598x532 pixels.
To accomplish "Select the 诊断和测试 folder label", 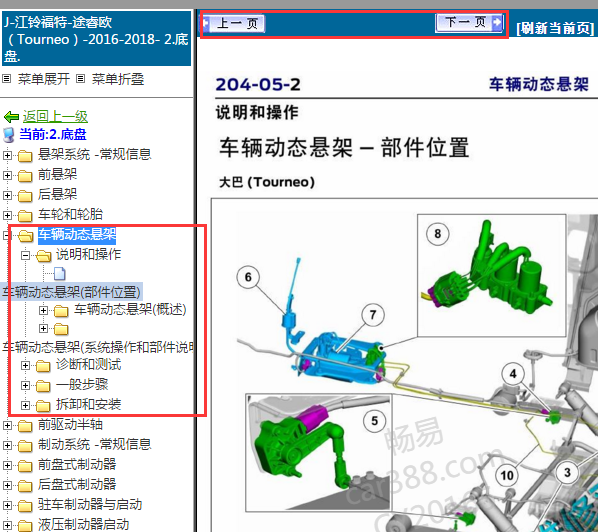I will (88, 365).
